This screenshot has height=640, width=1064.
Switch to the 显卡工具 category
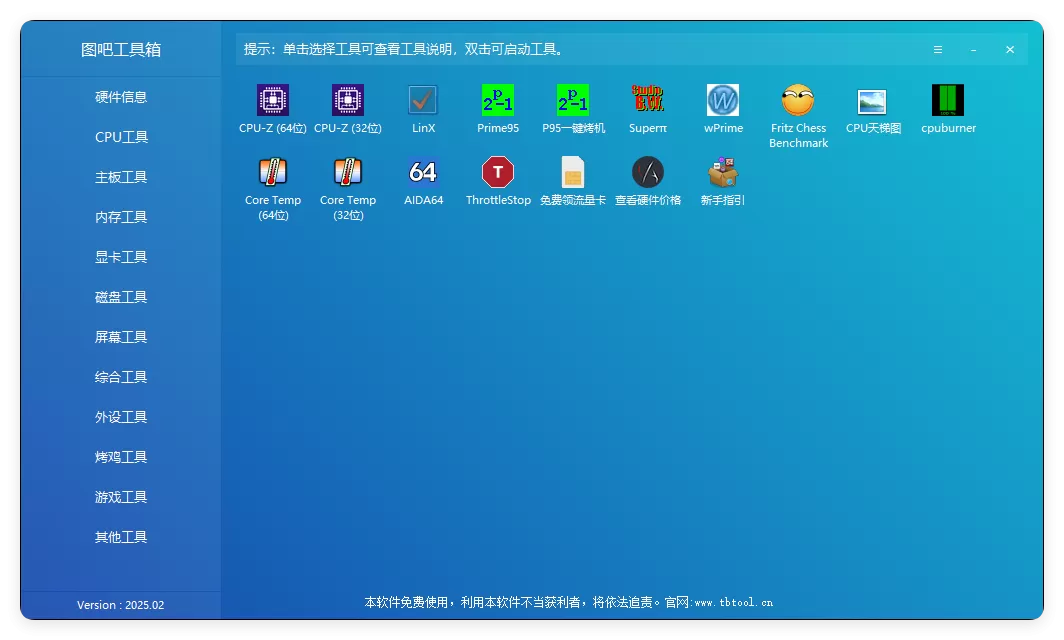pos(120,256)
